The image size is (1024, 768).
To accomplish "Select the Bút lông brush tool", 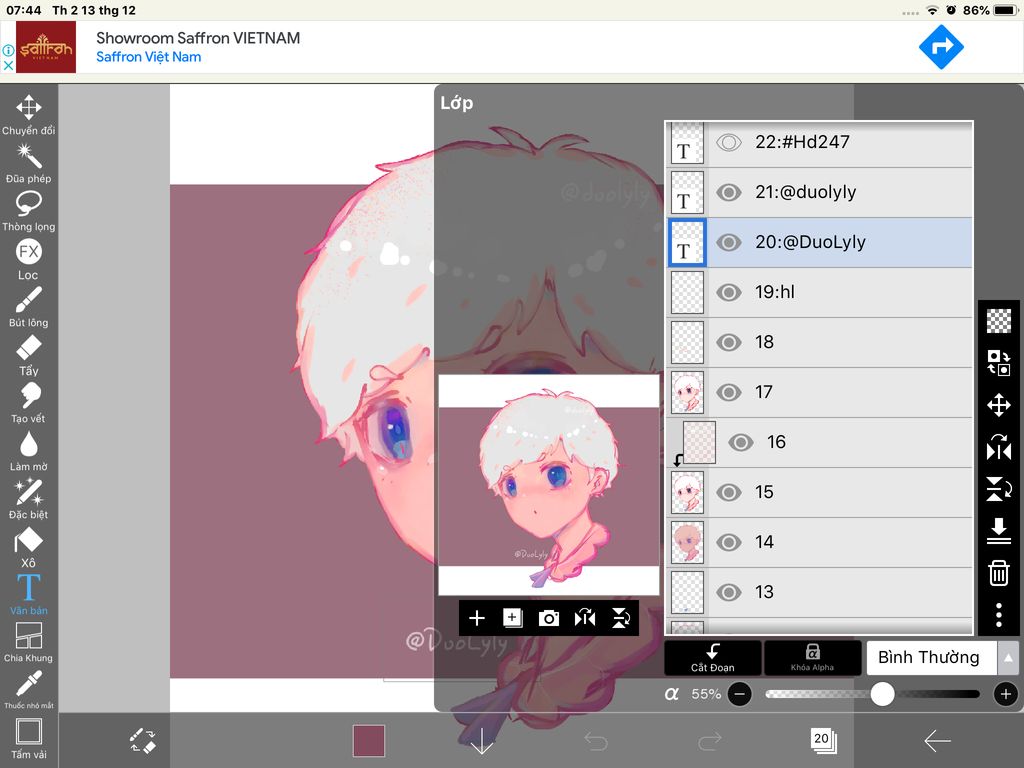I will pyautogui.click(x=29, y=307).
